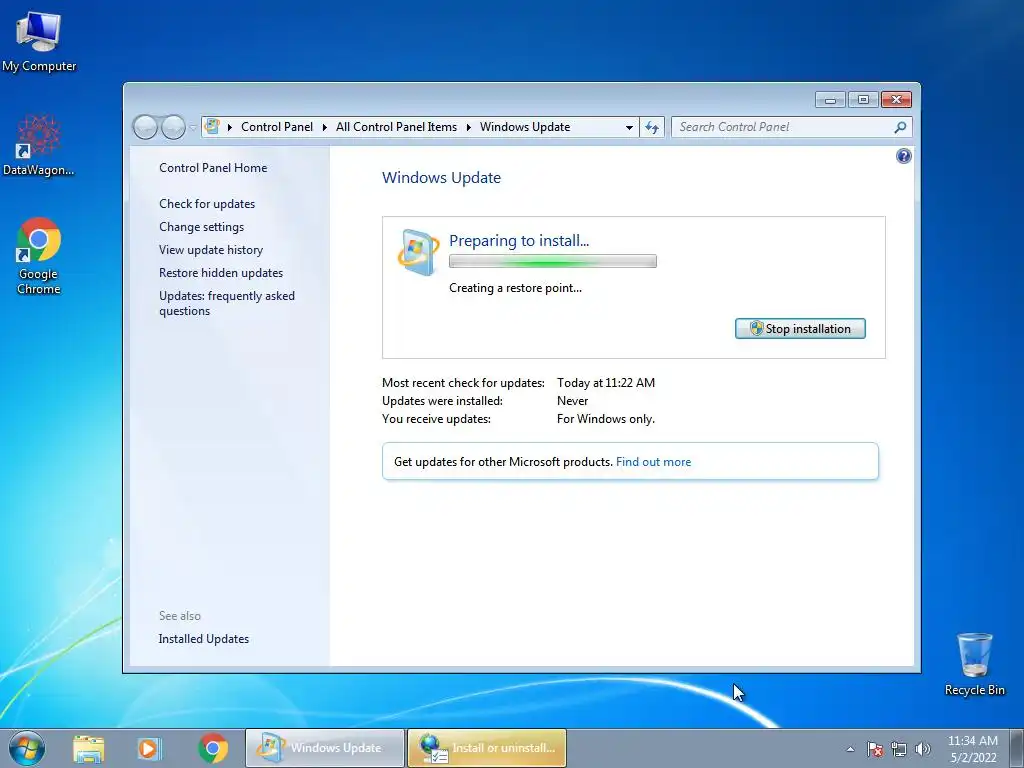
Task: Open Control Panel Home link
Action: tap(213, 168)
